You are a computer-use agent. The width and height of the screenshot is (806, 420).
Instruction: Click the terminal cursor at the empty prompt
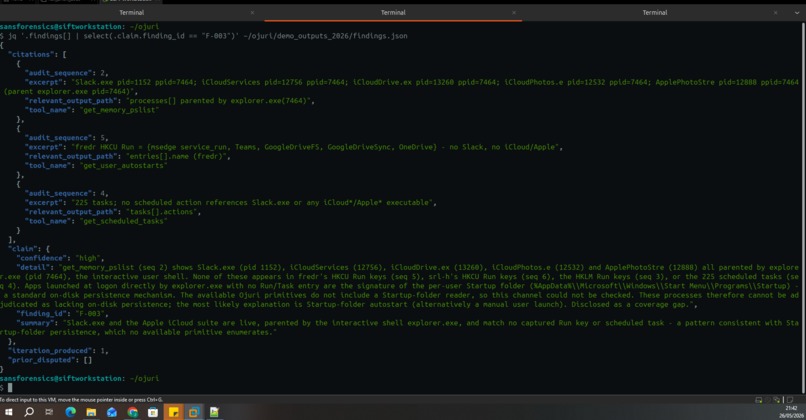tap(10, 388)
